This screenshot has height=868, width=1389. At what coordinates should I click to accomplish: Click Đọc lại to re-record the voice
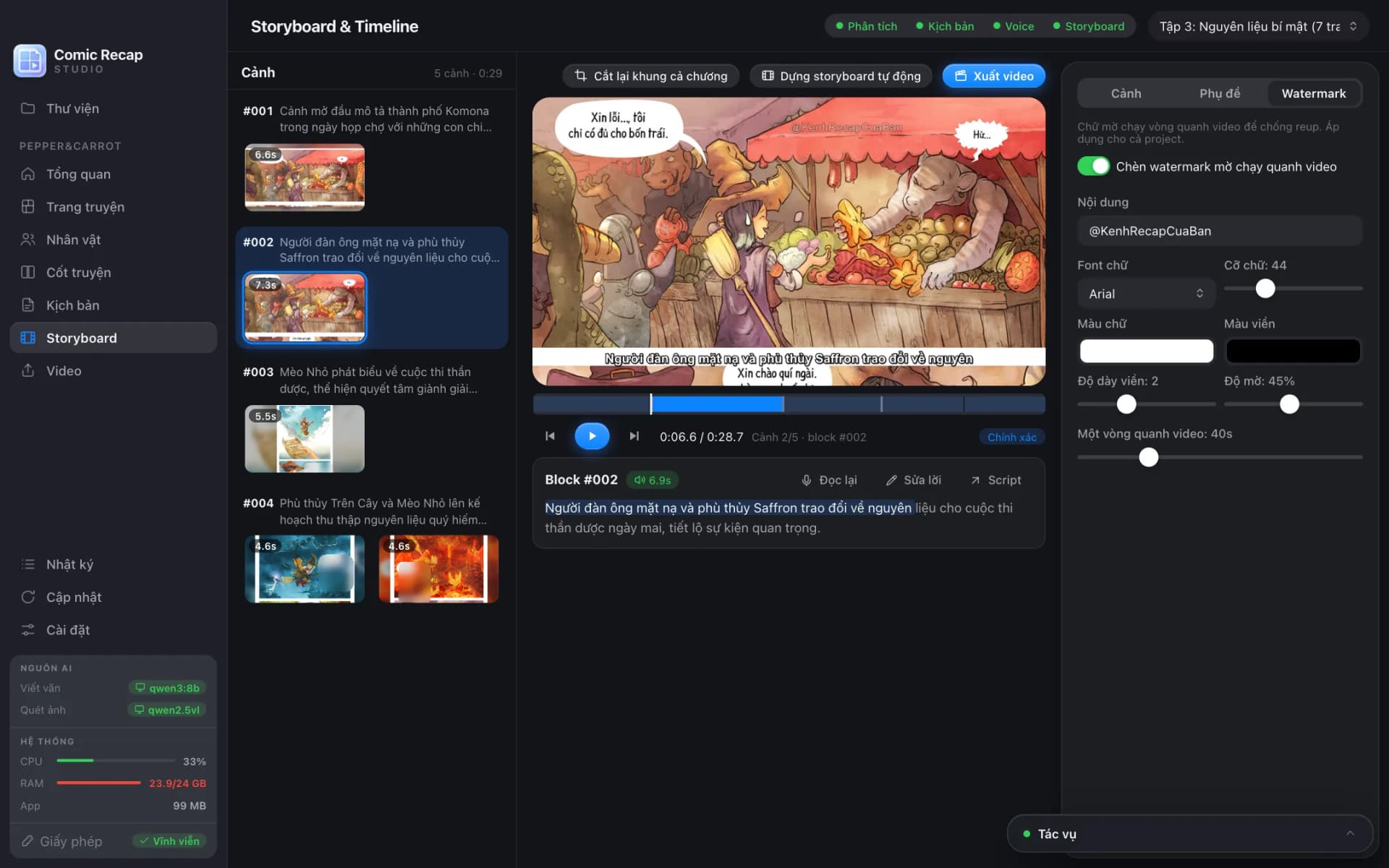coord(829,480)
